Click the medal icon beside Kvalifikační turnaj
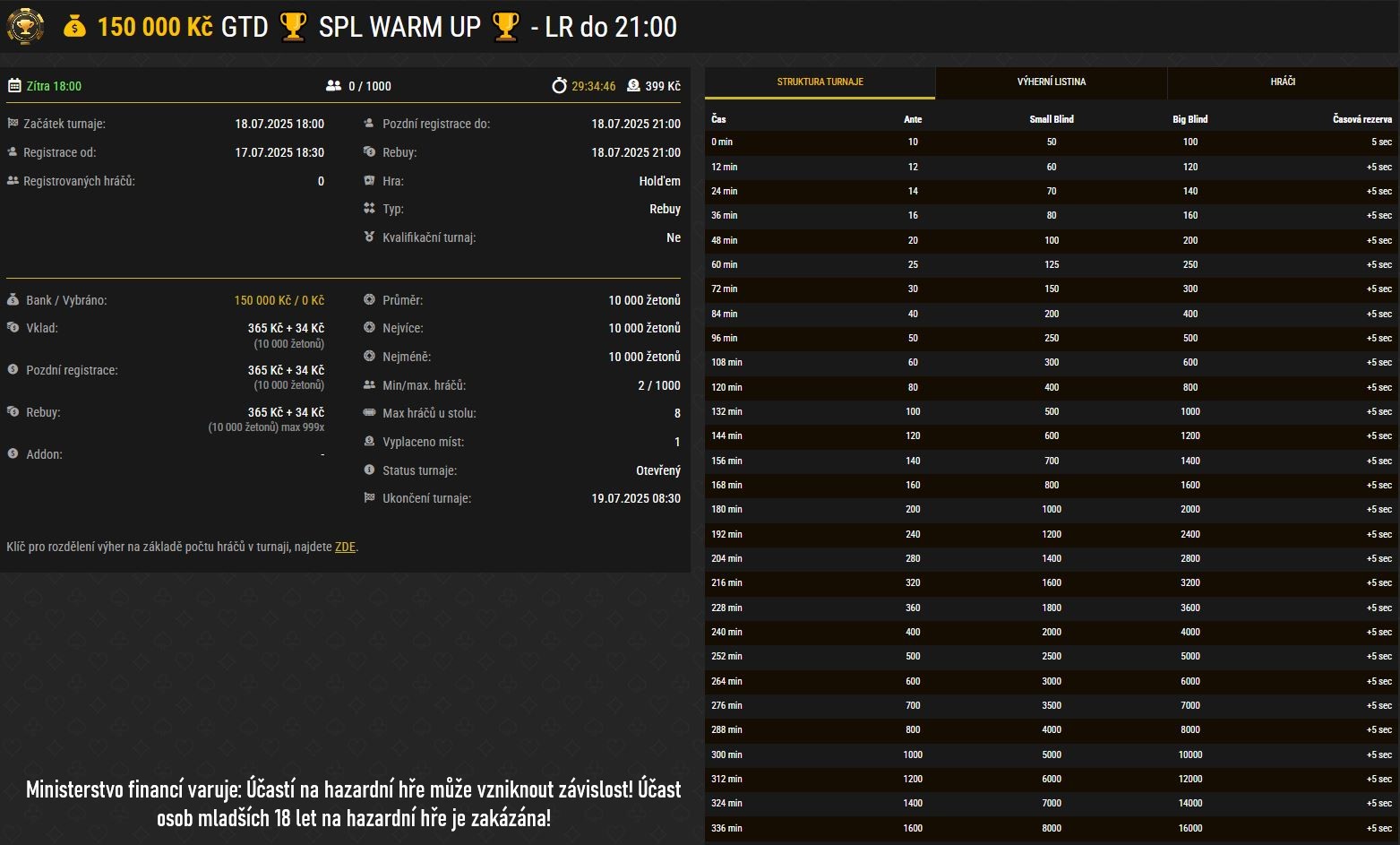 [369, 237]
